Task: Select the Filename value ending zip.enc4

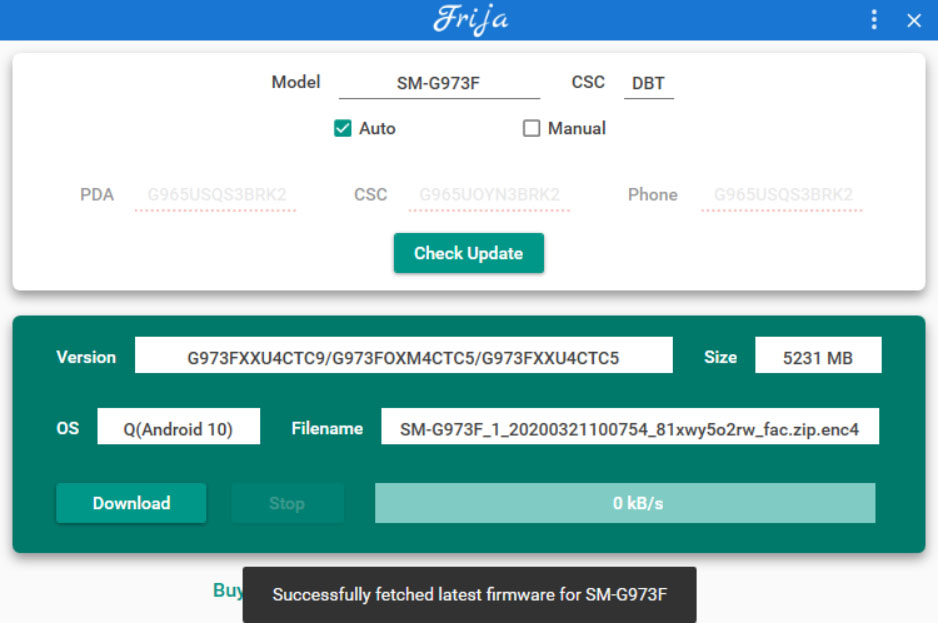Action: 630,427
